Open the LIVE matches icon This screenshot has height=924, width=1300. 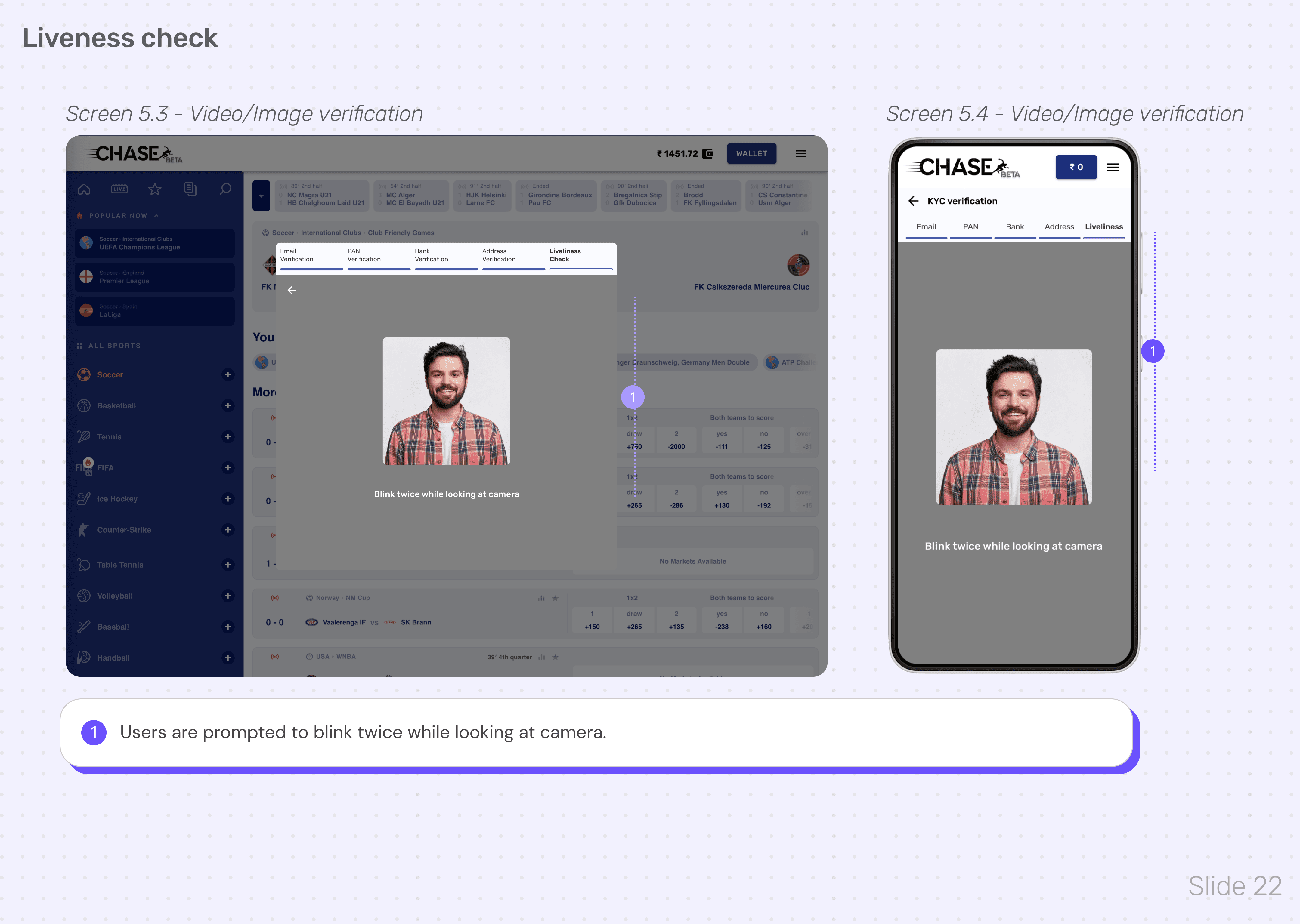pyautogui.click(x=119, y=189)
